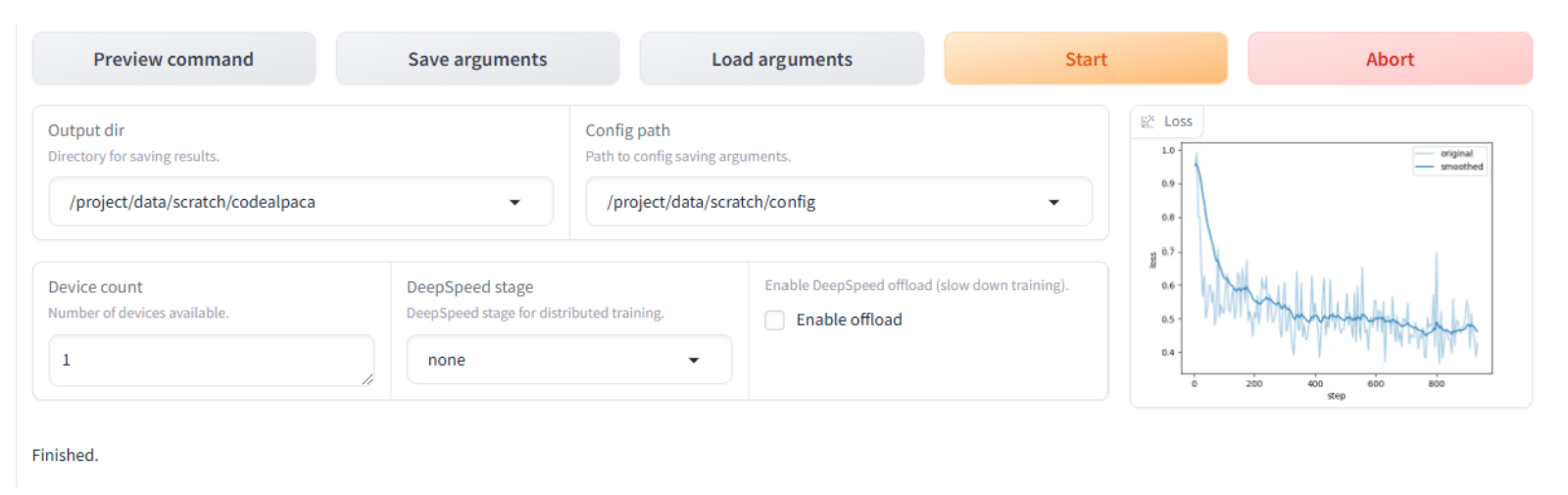This screenshot has width=1568, height=495.
Task: Click the Loss plot icon
Action: (1148, 122)
